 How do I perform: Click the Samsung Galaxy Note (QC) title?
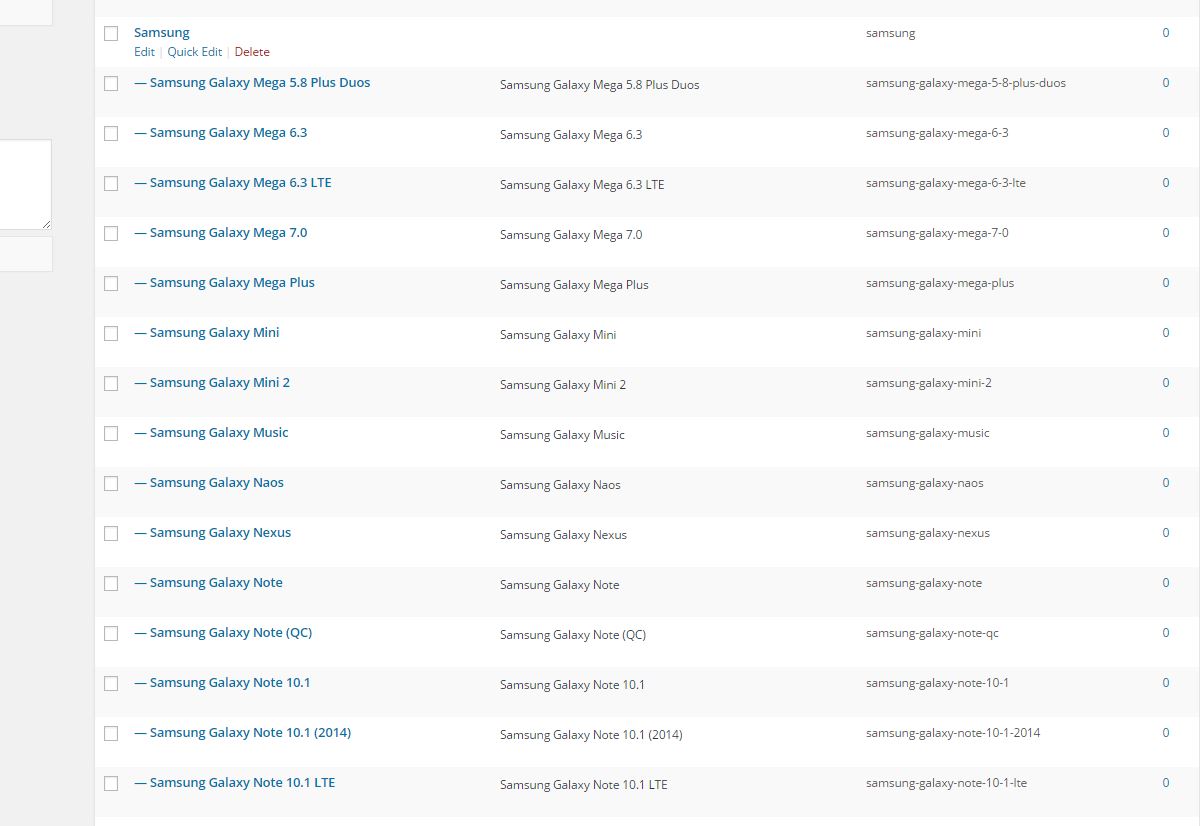pos(230,633)
